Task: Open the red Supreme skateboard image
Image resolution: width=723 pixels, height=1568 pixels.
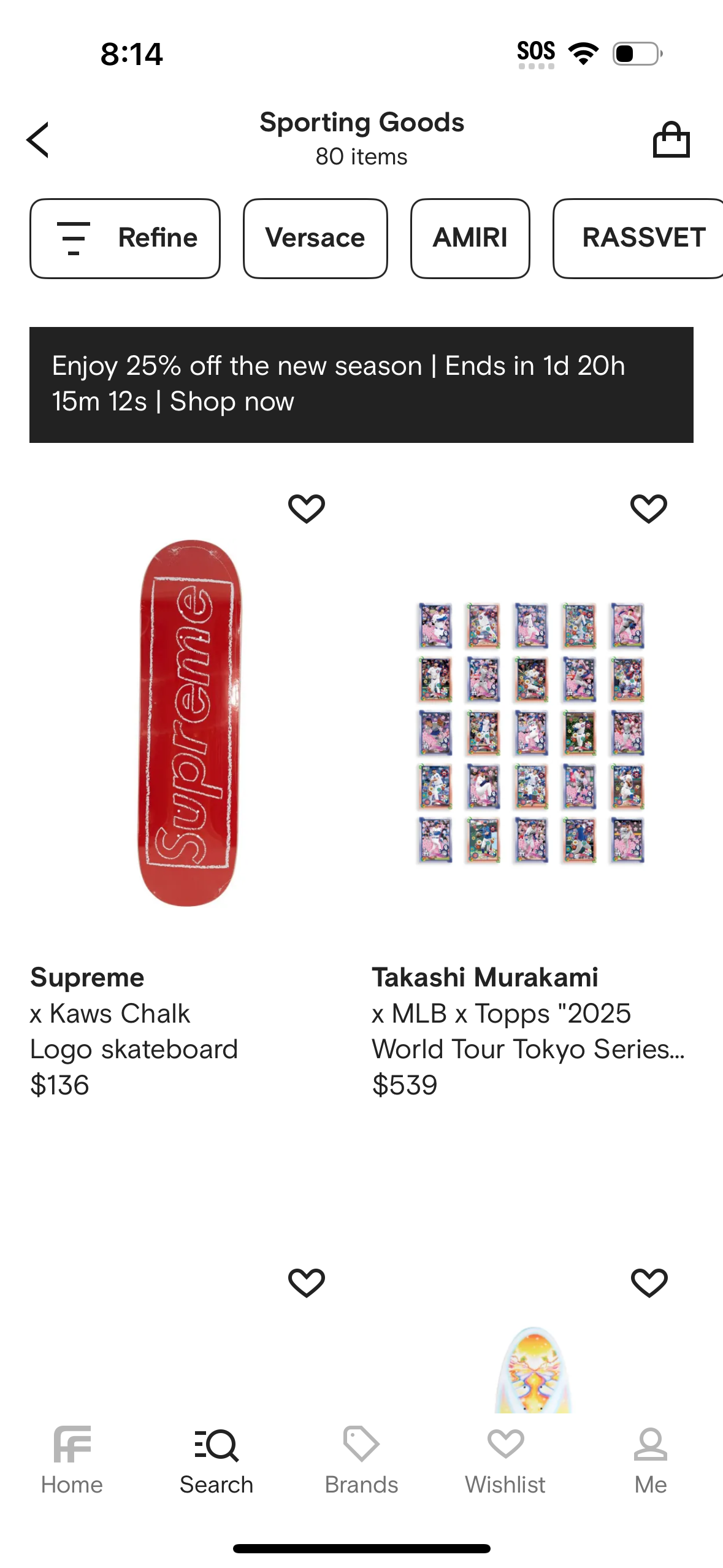Action: [x=189, y=723]
